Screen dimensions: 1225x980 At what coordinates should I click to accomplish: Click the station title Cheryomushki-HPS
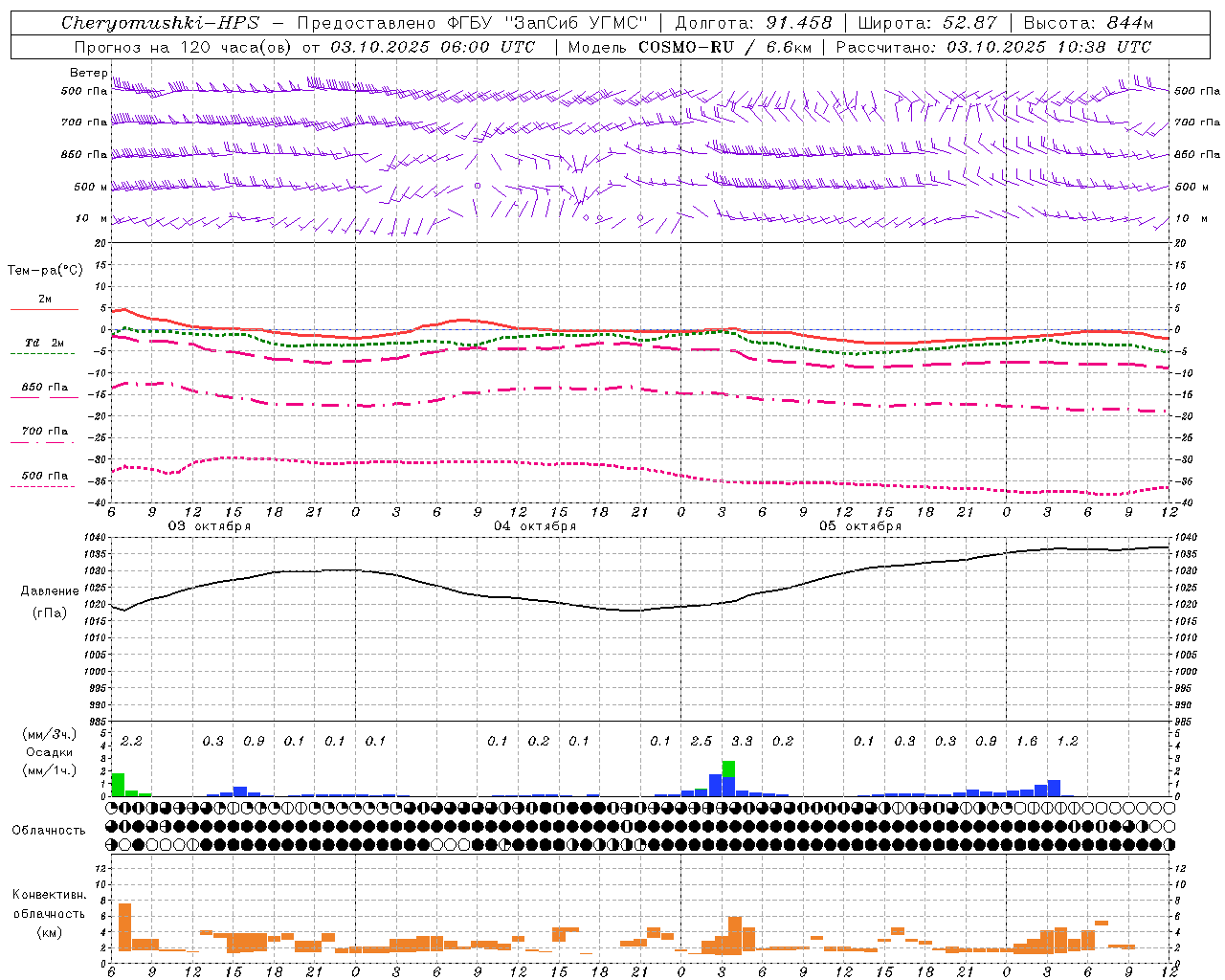coord(160,23)
